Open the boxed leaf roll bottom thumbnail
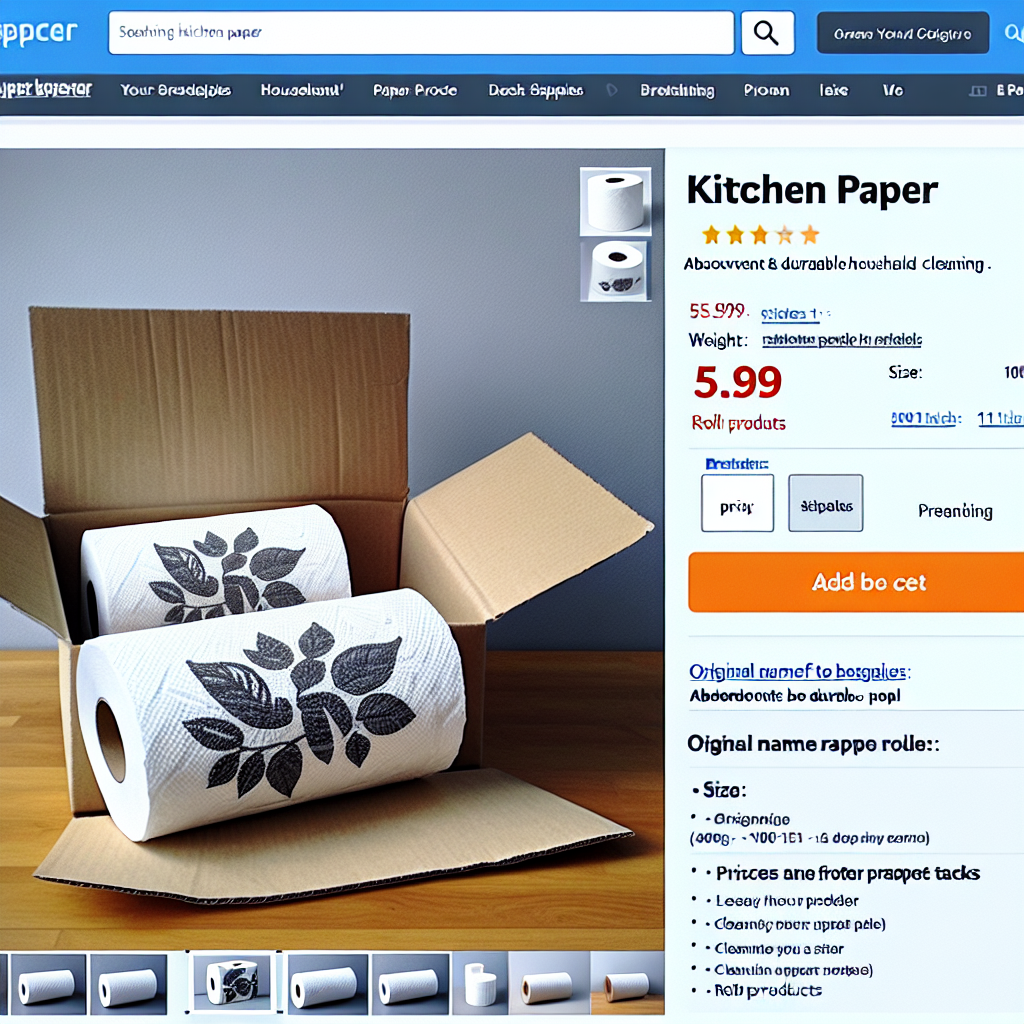The width and height of the screenshot is (1024, 1024). point(232,982)
